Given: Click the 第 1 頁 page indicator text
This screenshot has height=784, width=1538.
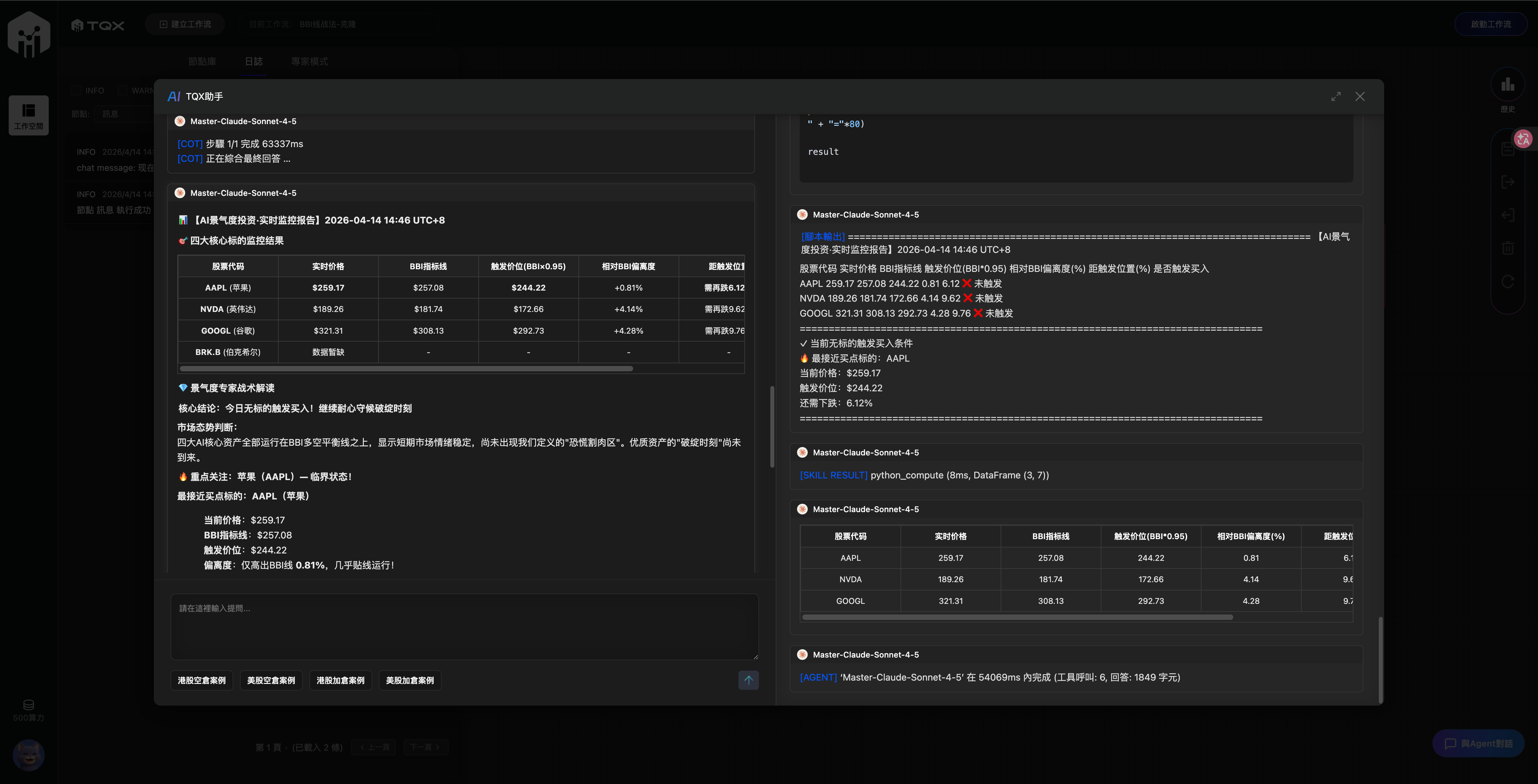Looking at the screenshot, I should coord(268,748).
